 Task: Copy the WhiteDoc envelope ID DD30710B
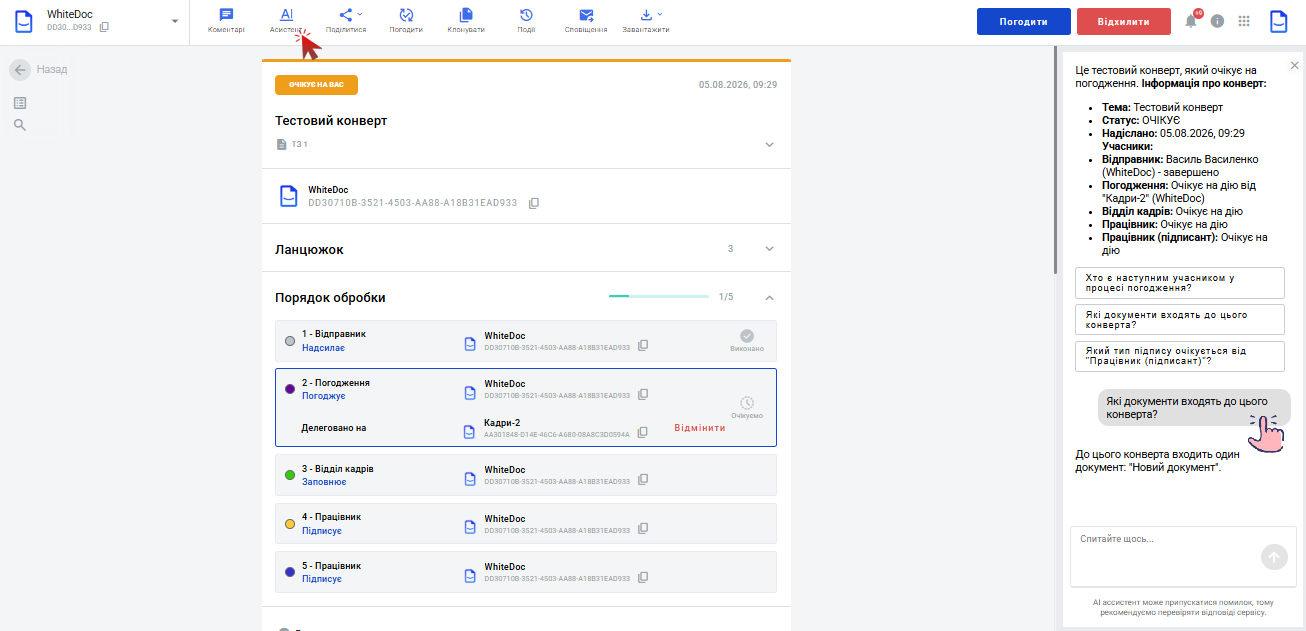[x=534, y=203]
